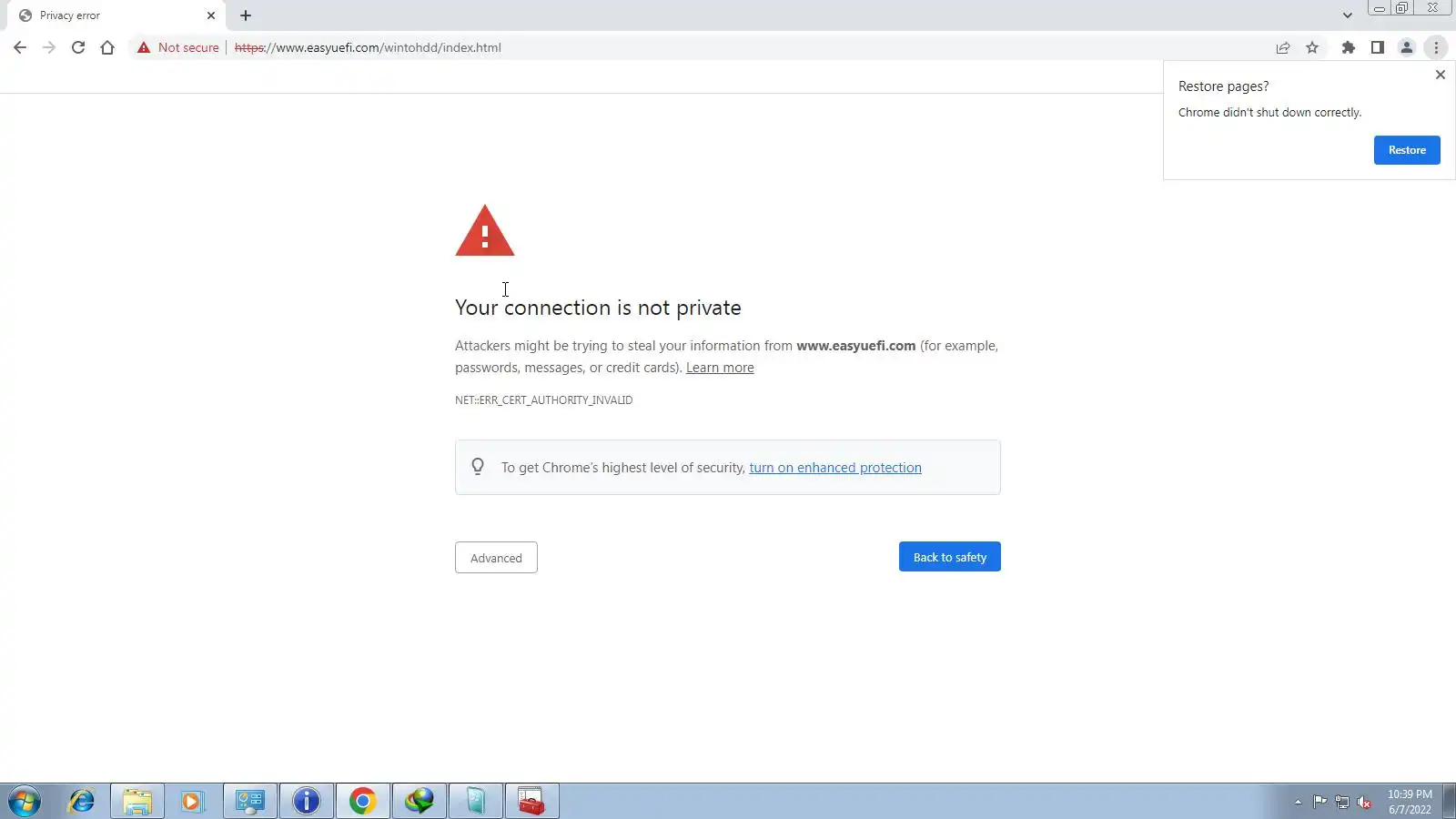Click the Action Center flag icon

point(1319,802)
